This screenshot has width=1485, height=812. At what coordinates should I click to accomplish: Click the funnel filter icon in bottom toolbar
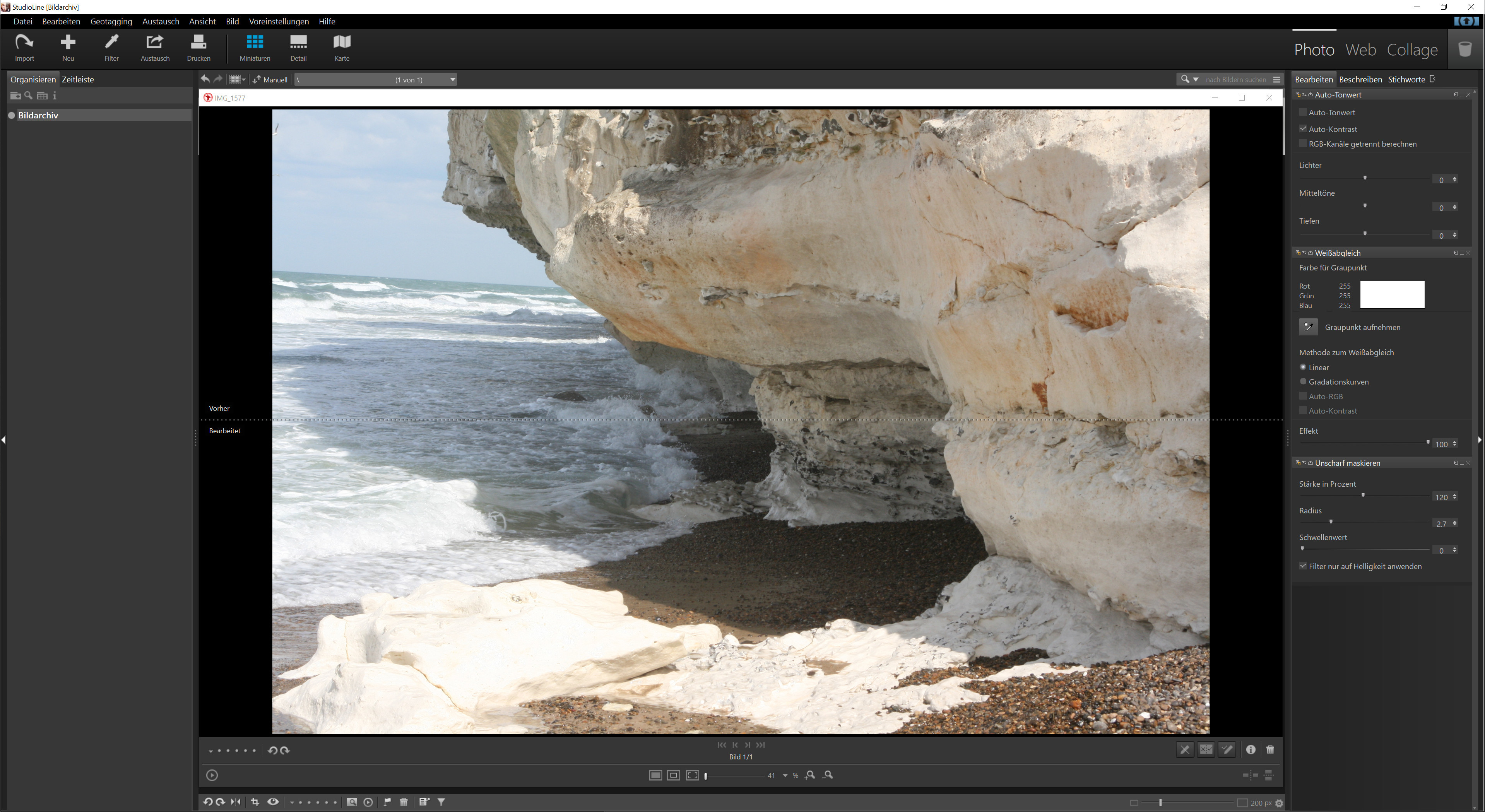(x=441, y=802)
